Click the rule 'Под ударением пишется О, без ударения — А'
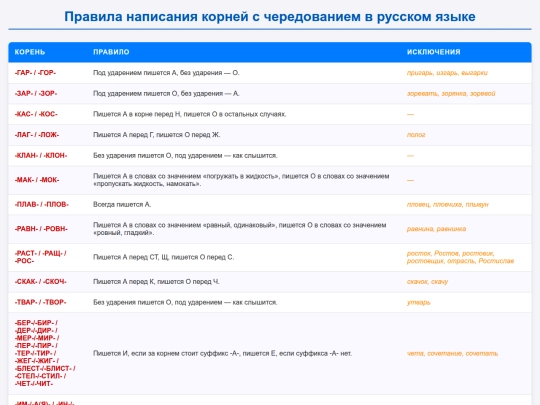This screenshot has height=405, width=540. click(x=166, y=93)
